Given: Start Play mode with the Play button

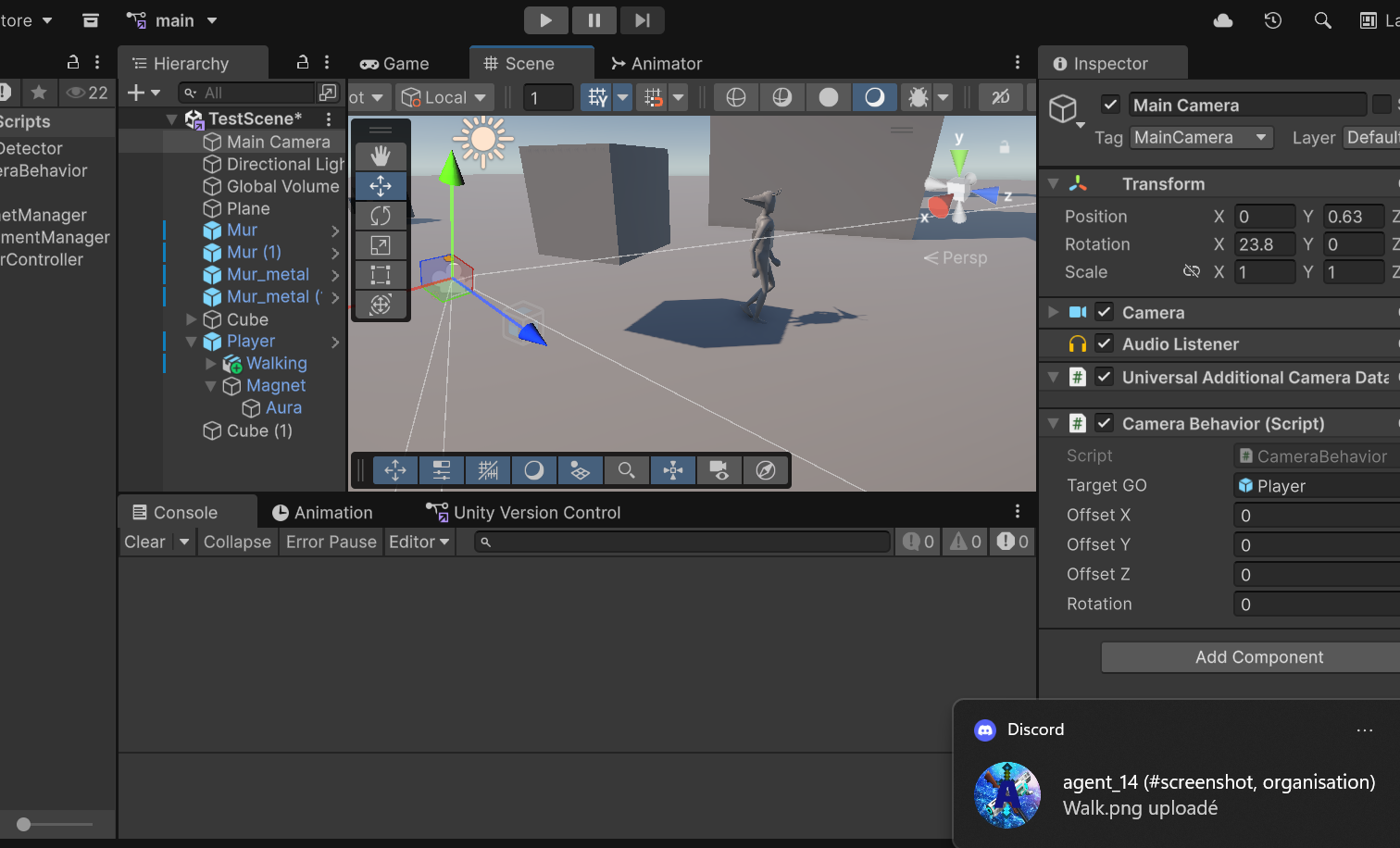Looking at the screenshot, I should [x=546, y=20].
